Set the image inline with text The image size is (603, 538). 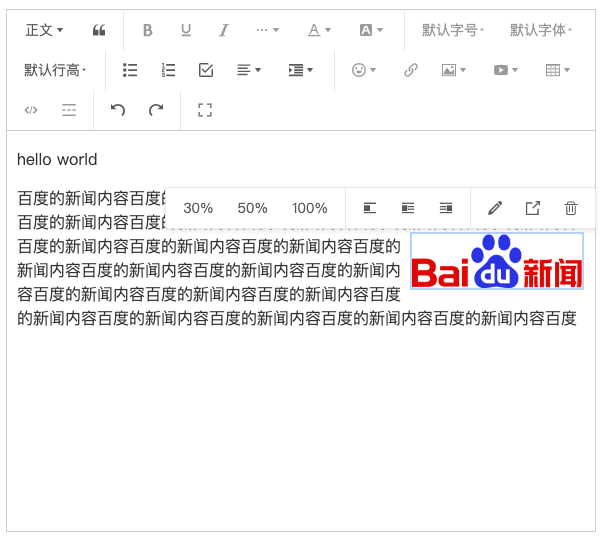[x=408, y=208]
